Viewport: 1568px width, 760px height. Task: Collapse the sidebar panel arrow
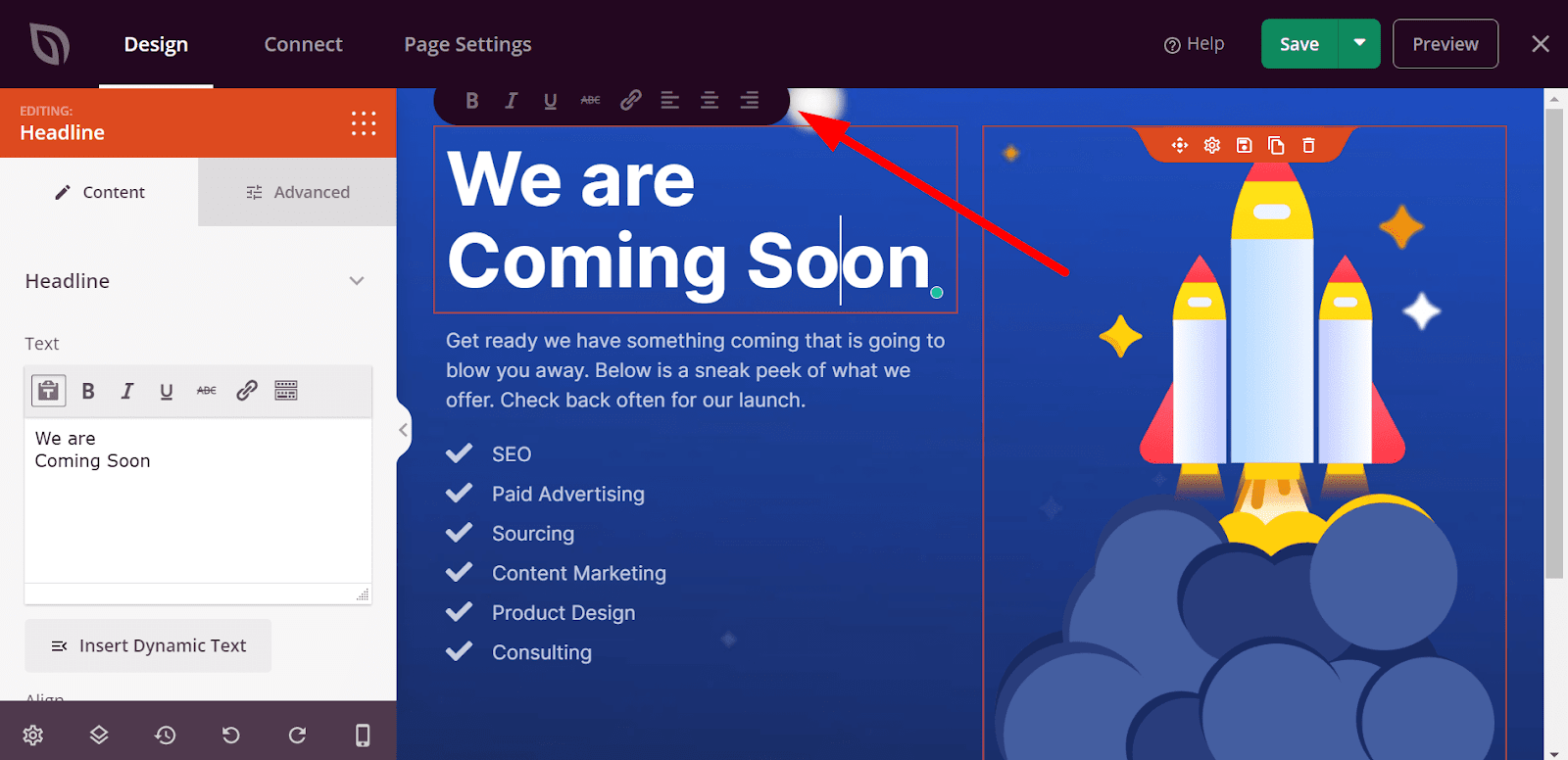[403, 430]
